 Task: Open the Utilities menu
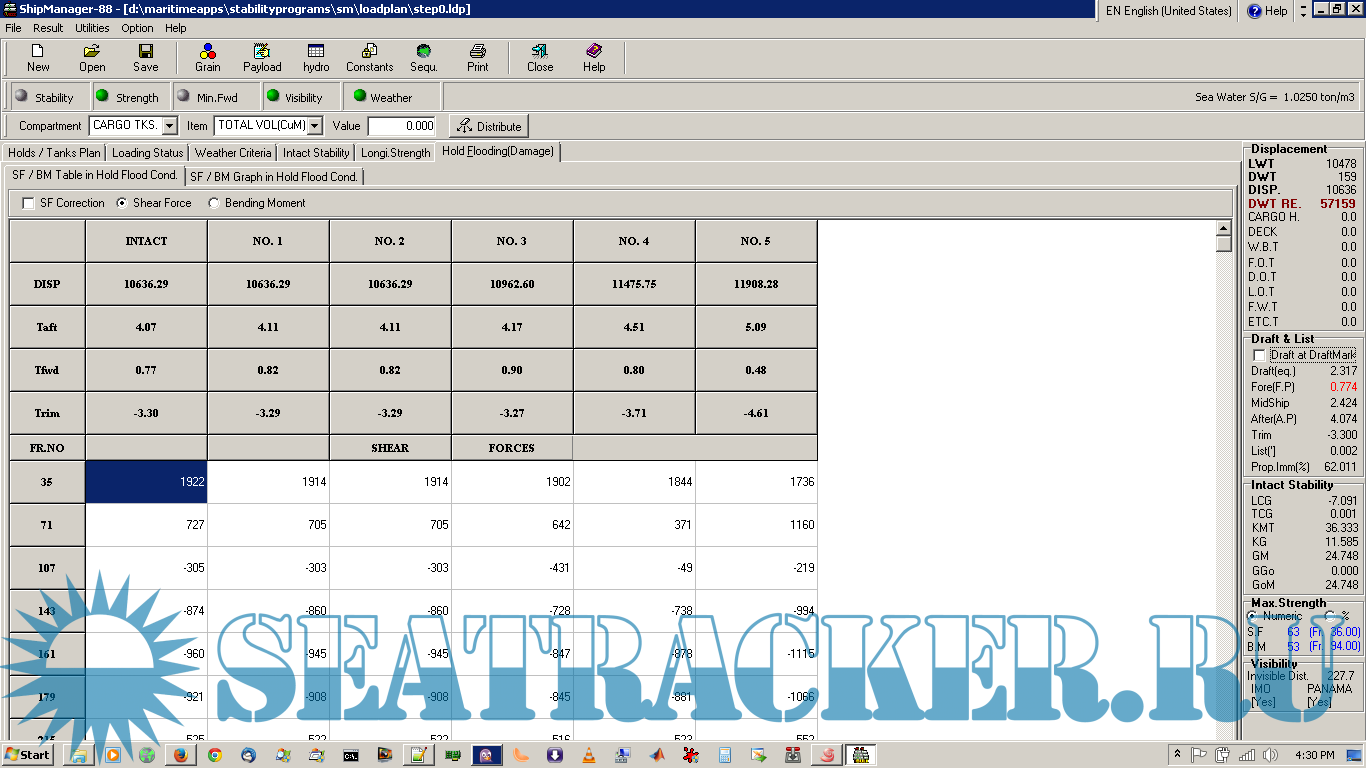coord(92,28)
